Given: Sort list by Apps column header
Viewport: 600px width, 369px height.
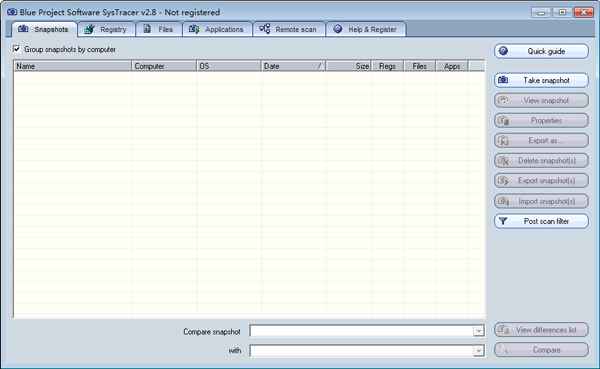Looking at the screenshot, I should [x=452, y=66].
